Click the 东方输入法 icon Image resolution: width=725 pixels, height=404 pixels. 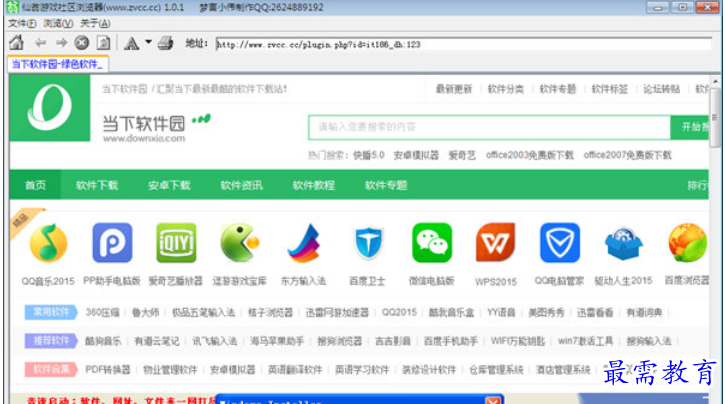coord(304,243)
